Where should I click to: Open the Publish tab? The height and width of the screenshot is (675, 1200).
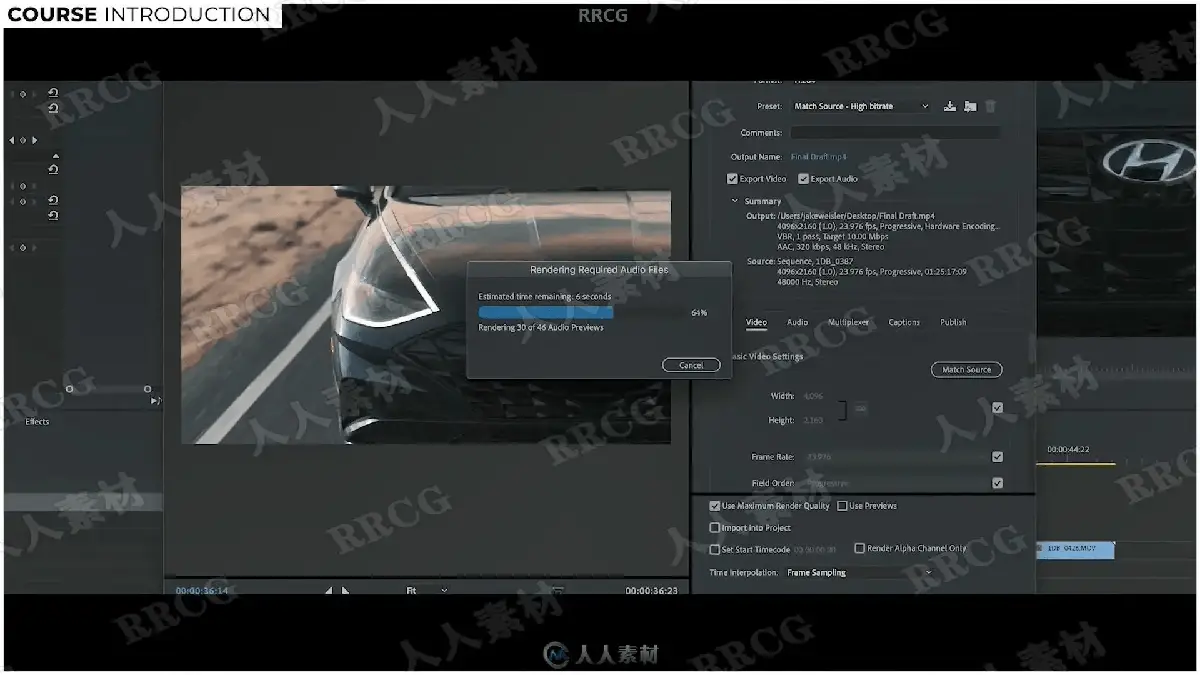tap(953, 322)
